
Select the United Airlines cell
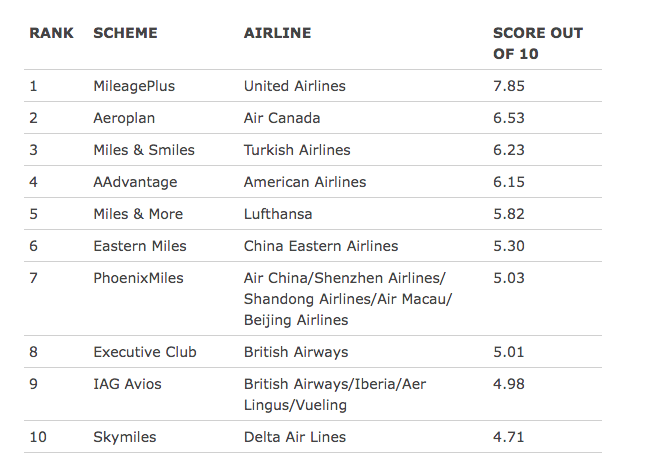pyautogui.click(x=294, y=86)
